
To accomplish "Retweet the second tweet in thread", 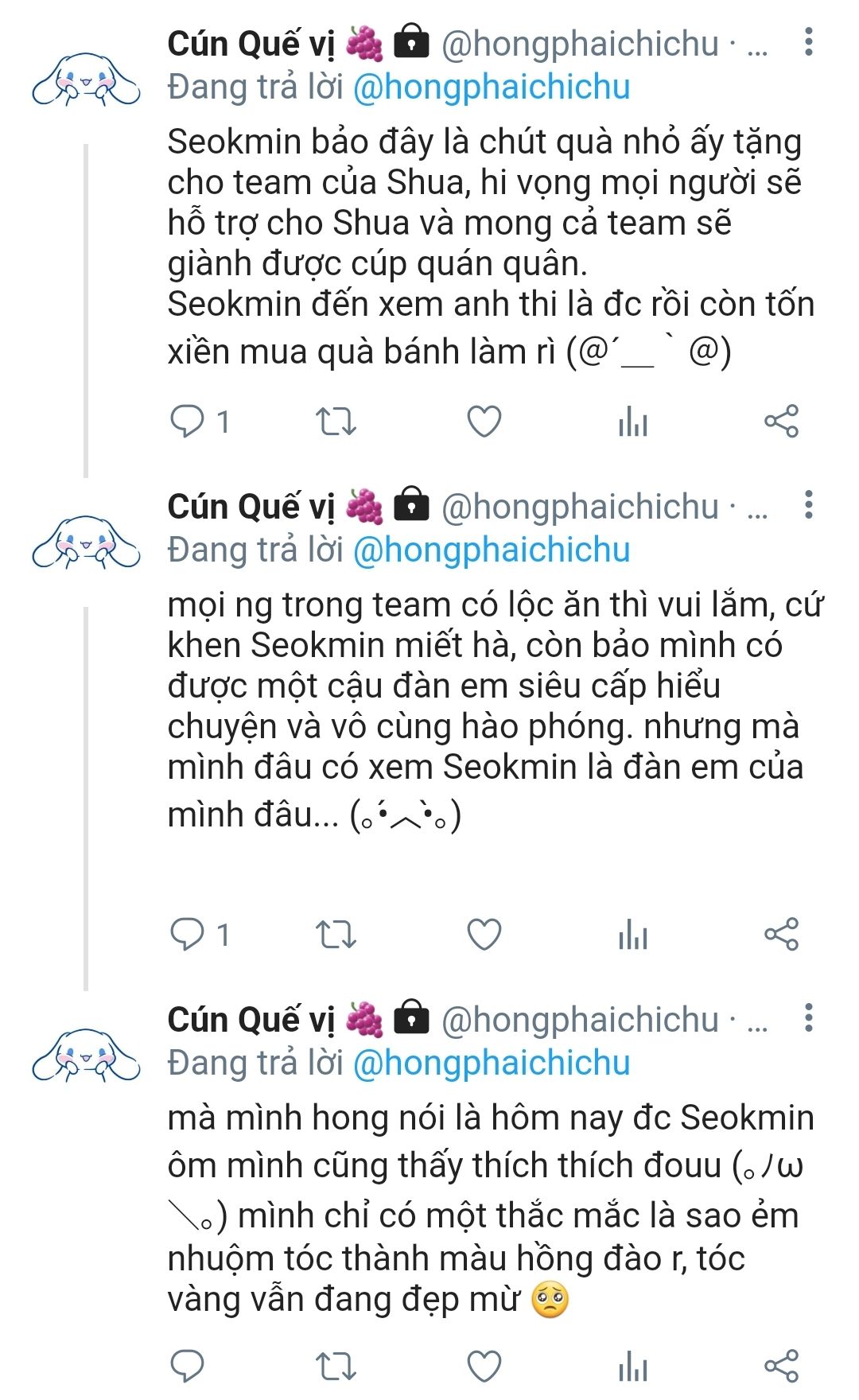I will 336,934.
